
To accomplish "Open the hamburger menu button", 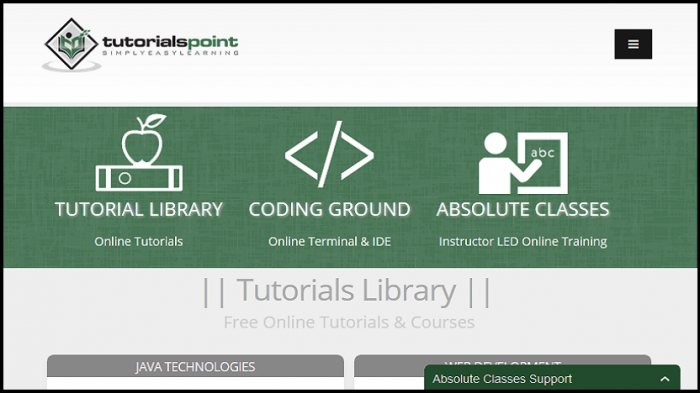I will click(633, 44).
